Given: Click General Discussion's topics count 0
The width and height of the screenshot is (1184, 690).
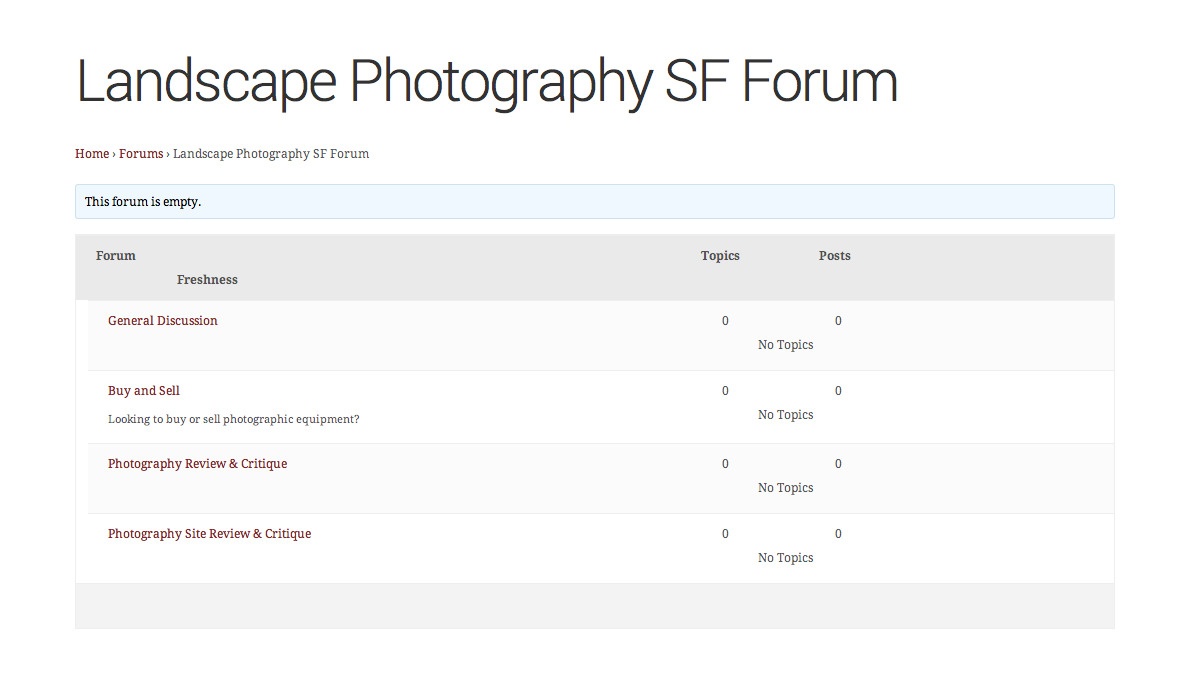Looking at the screenshot, I should click(x=725, y=321).
